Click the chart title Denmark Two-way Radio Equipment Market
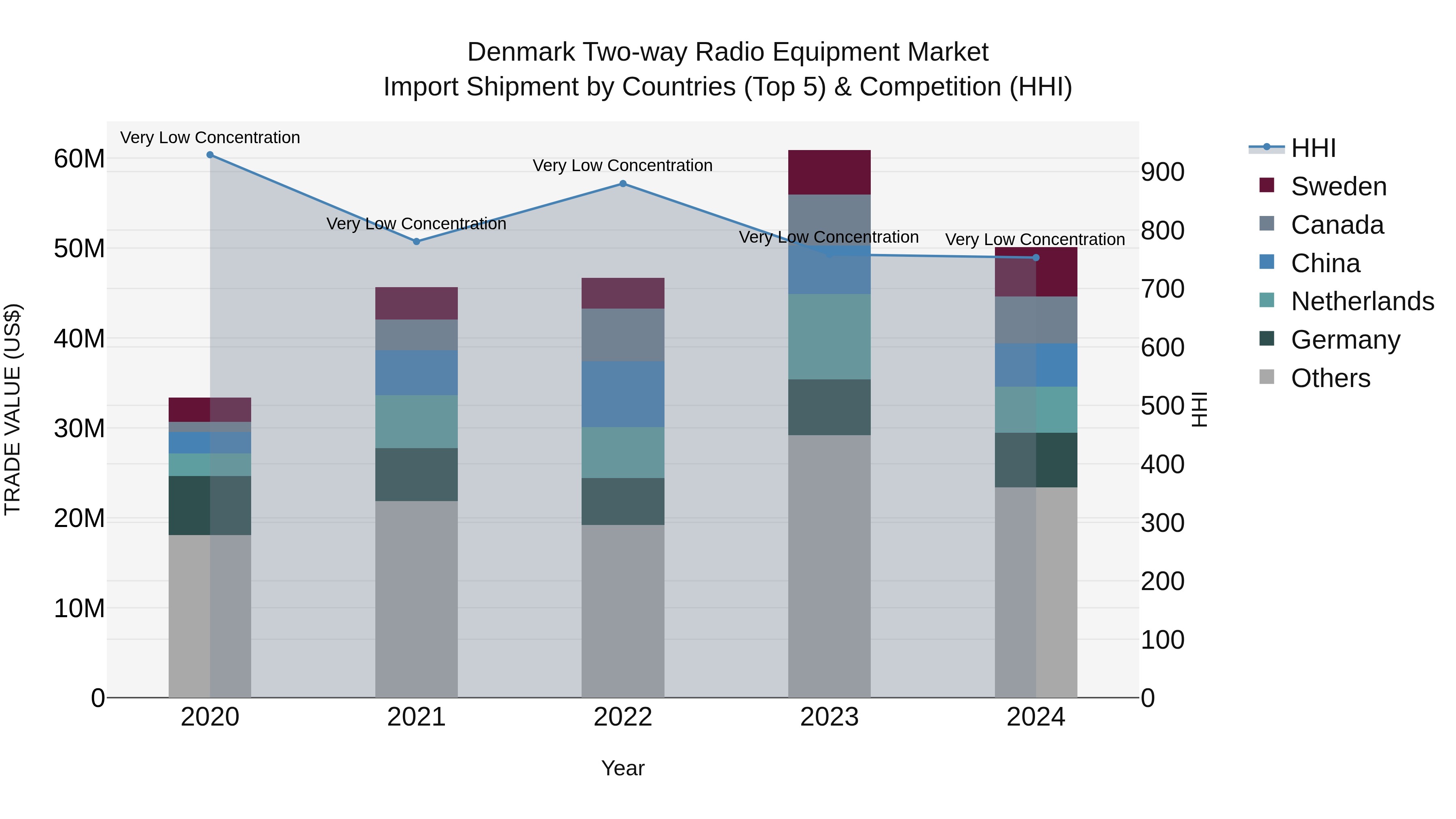Viewport: 1456px width, 819px height. [x=728, y=52]
